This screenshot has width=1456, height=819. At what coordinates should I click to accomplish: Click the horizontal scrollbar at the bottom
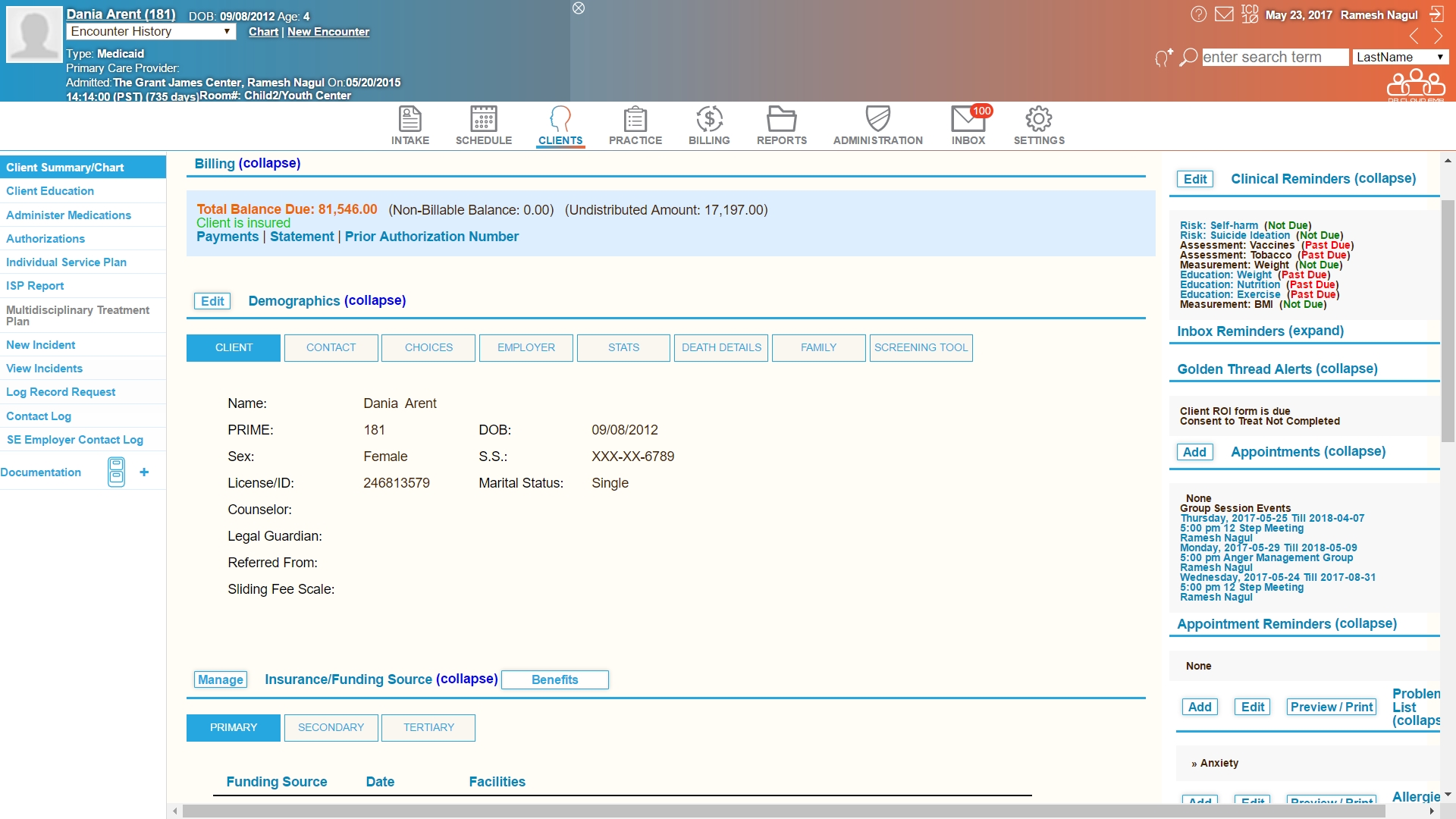pyautogui.click(x=783, y=811)
